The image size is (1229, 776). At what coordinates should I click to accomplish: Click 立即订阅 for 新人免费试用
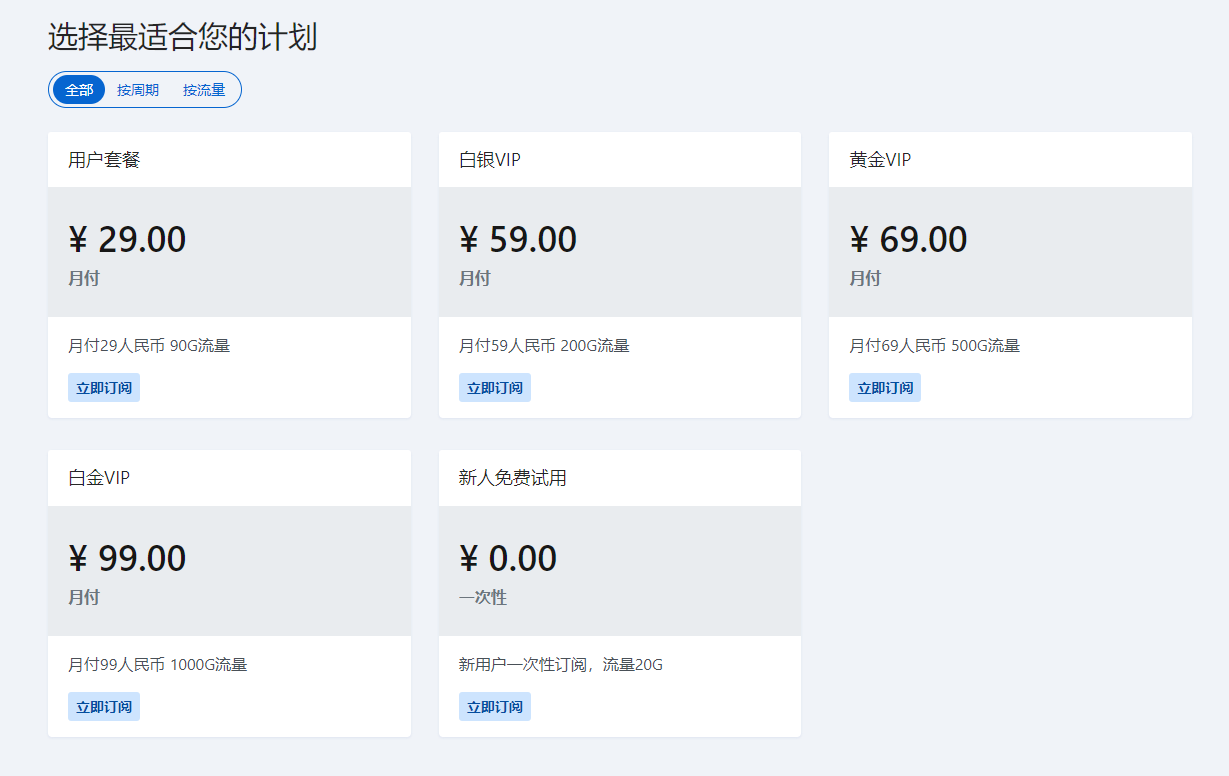[x=494, y=707]
